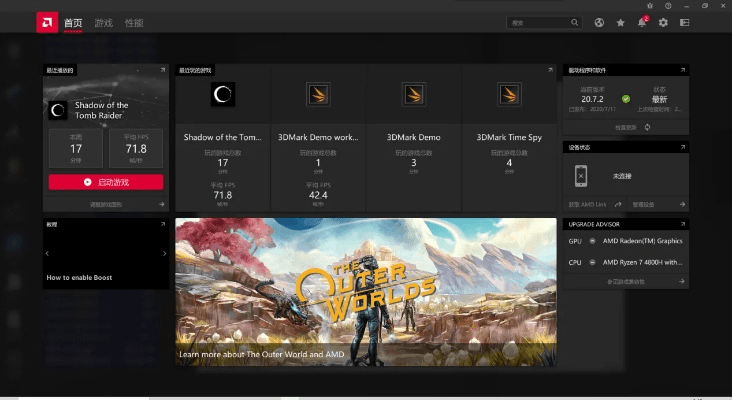
Task: Go to previous tutorial with left chevron
Action: (x=48, y=253)
